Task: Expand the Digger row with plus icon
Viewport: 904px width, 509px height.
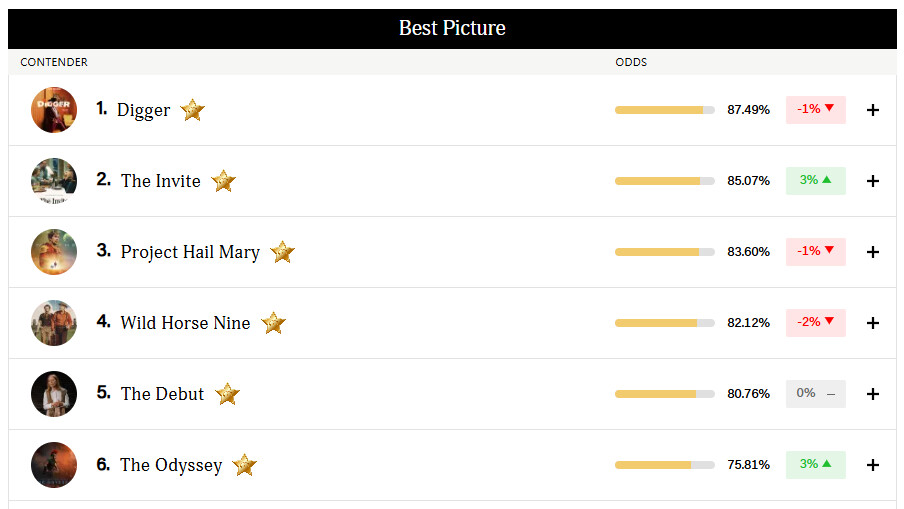Action: click(872, 110)
